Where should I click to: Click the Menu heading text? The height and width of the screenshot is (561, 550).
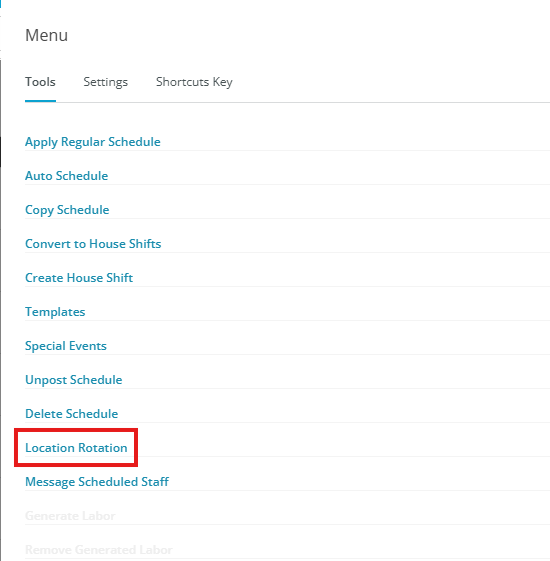(x=47, y=35)
